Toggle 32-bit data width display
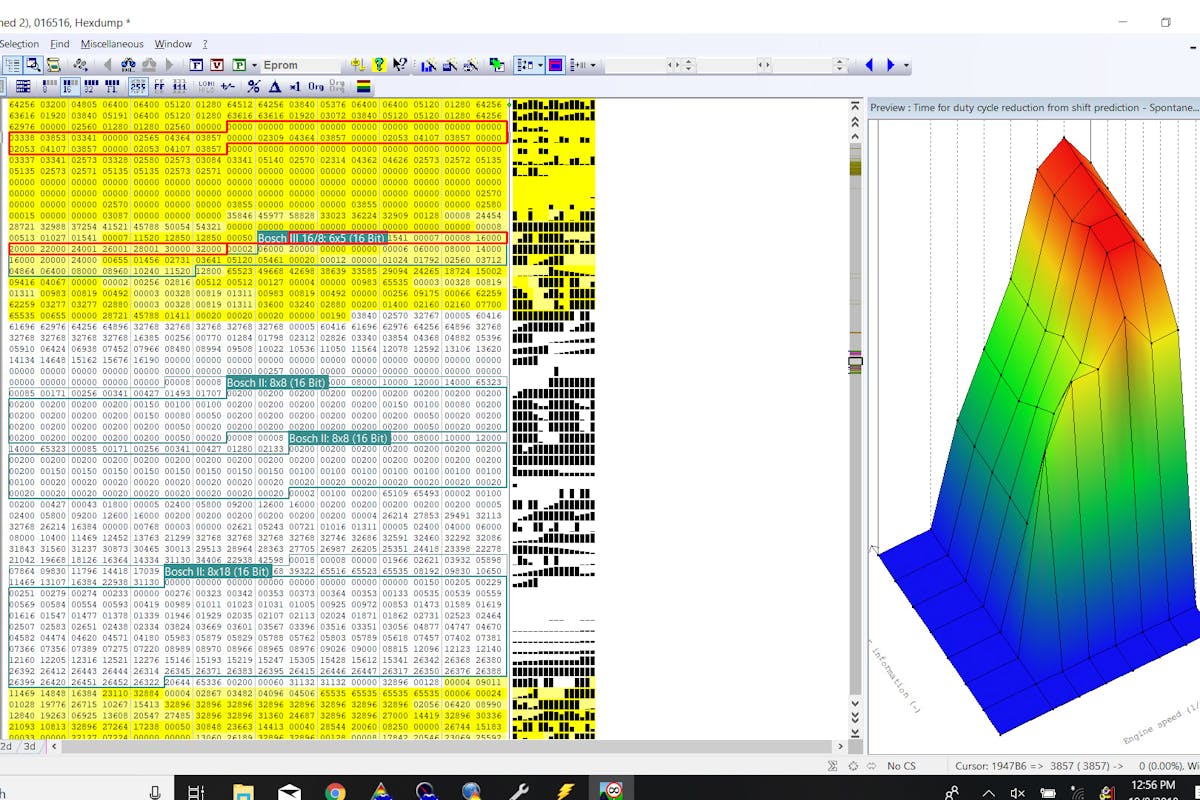 [x=91, y=87]
